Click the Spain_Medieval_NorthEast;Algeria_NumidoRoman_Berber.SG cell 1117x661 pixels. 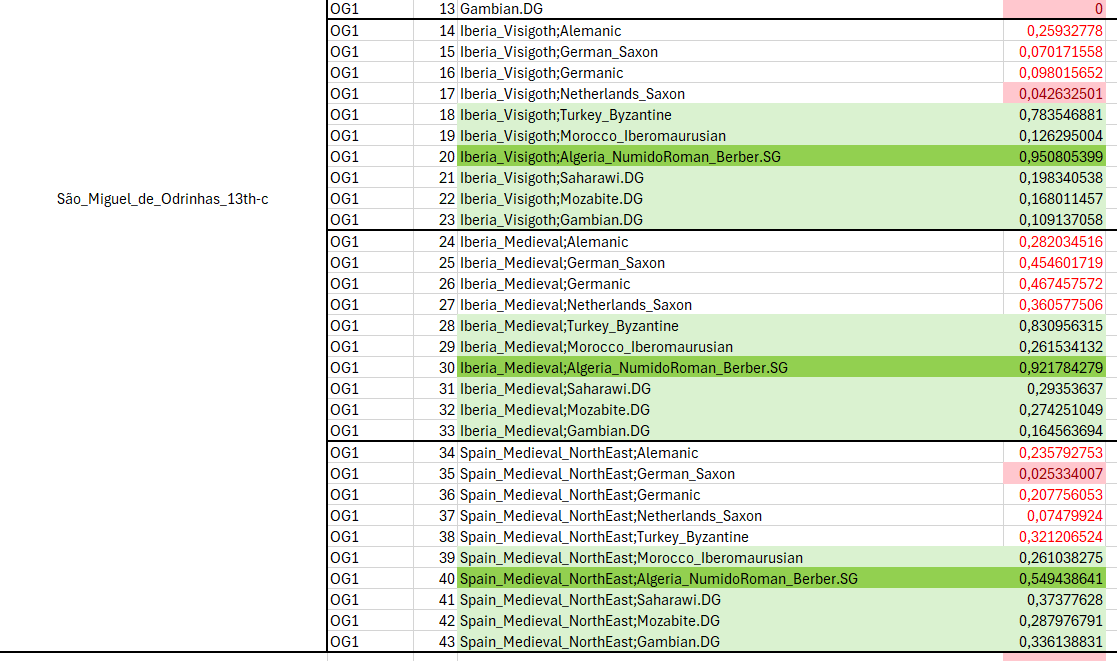coord(730,578)
